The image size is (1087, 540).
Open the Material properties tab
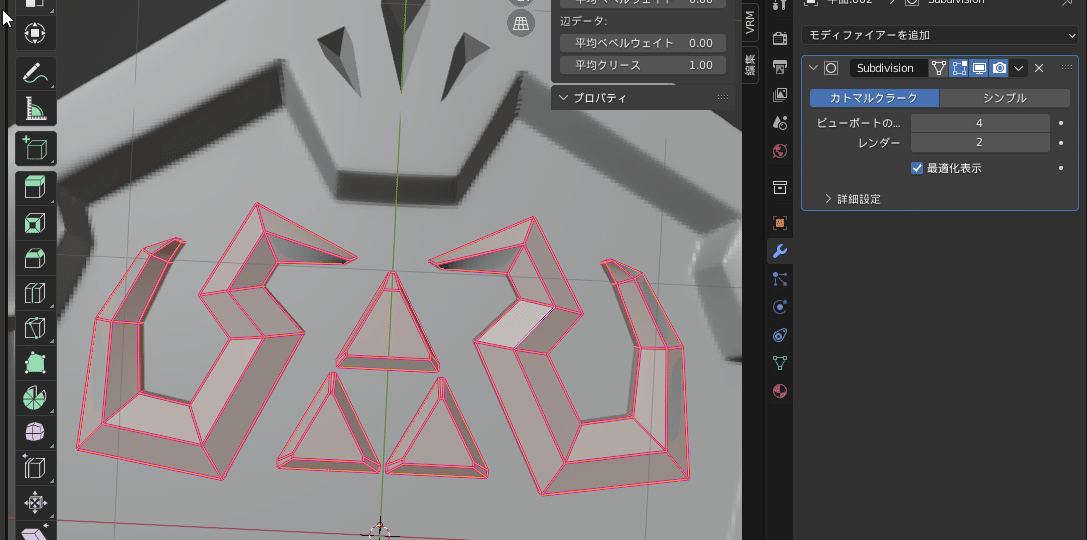(x=780, y=392)
